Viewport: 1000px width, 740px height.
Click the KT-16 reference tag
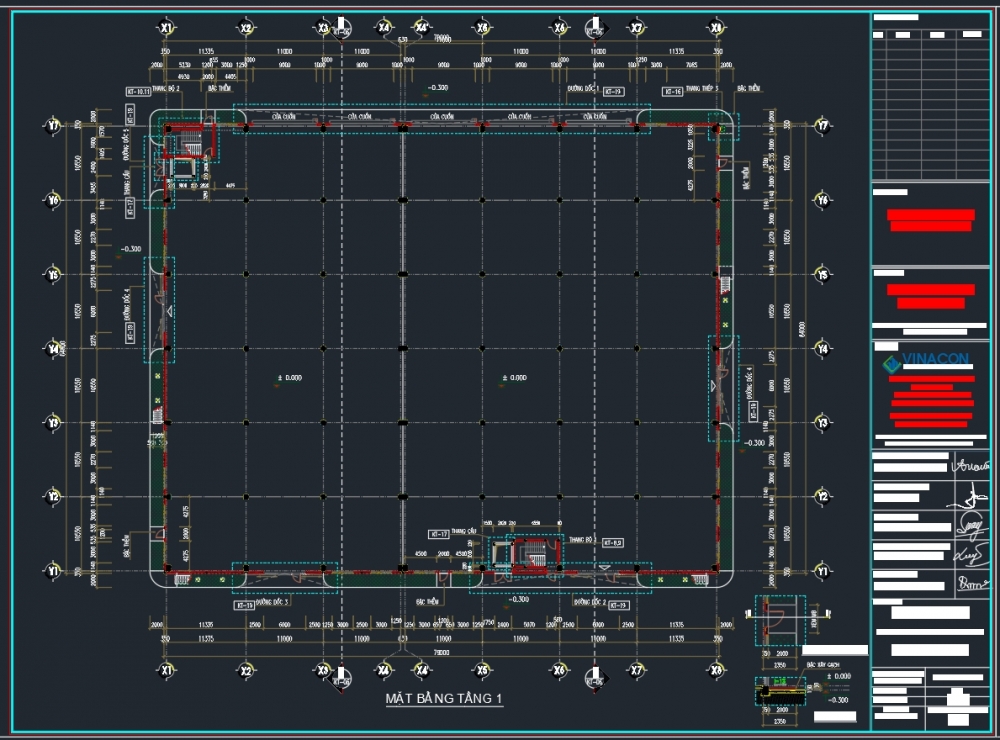[672, 91]
